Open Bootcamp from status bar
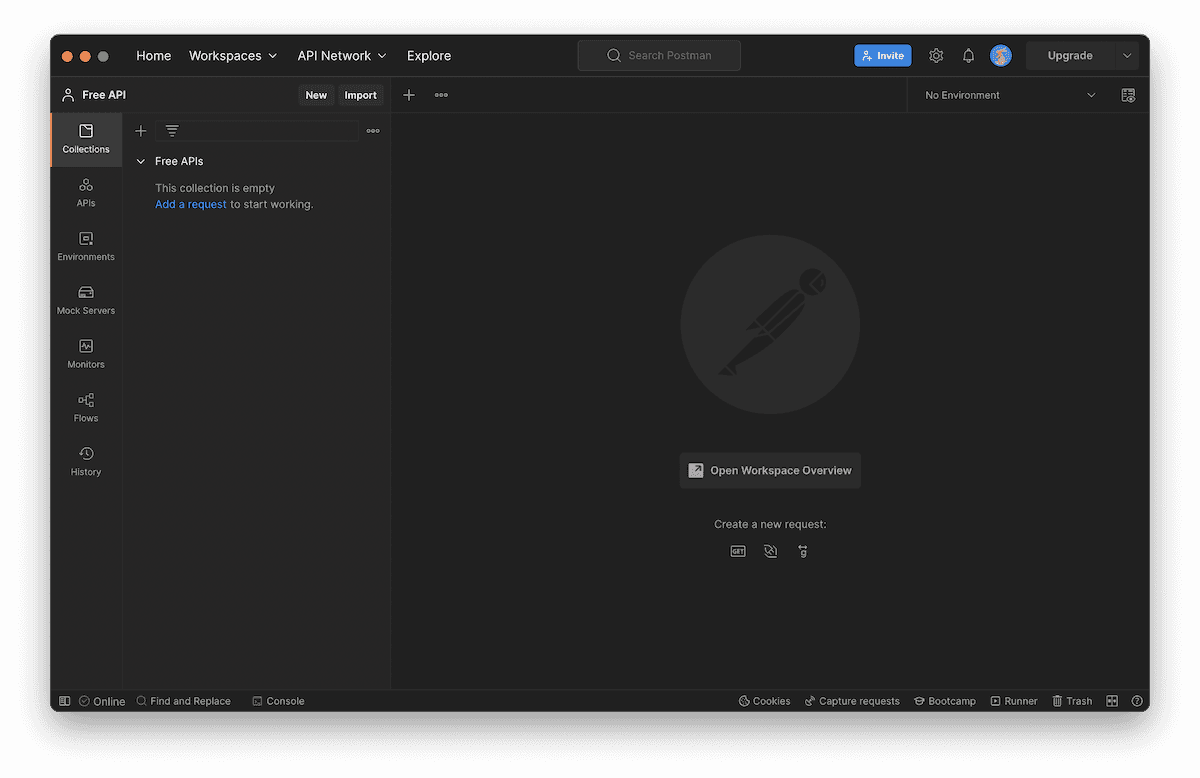 [945, 701]
